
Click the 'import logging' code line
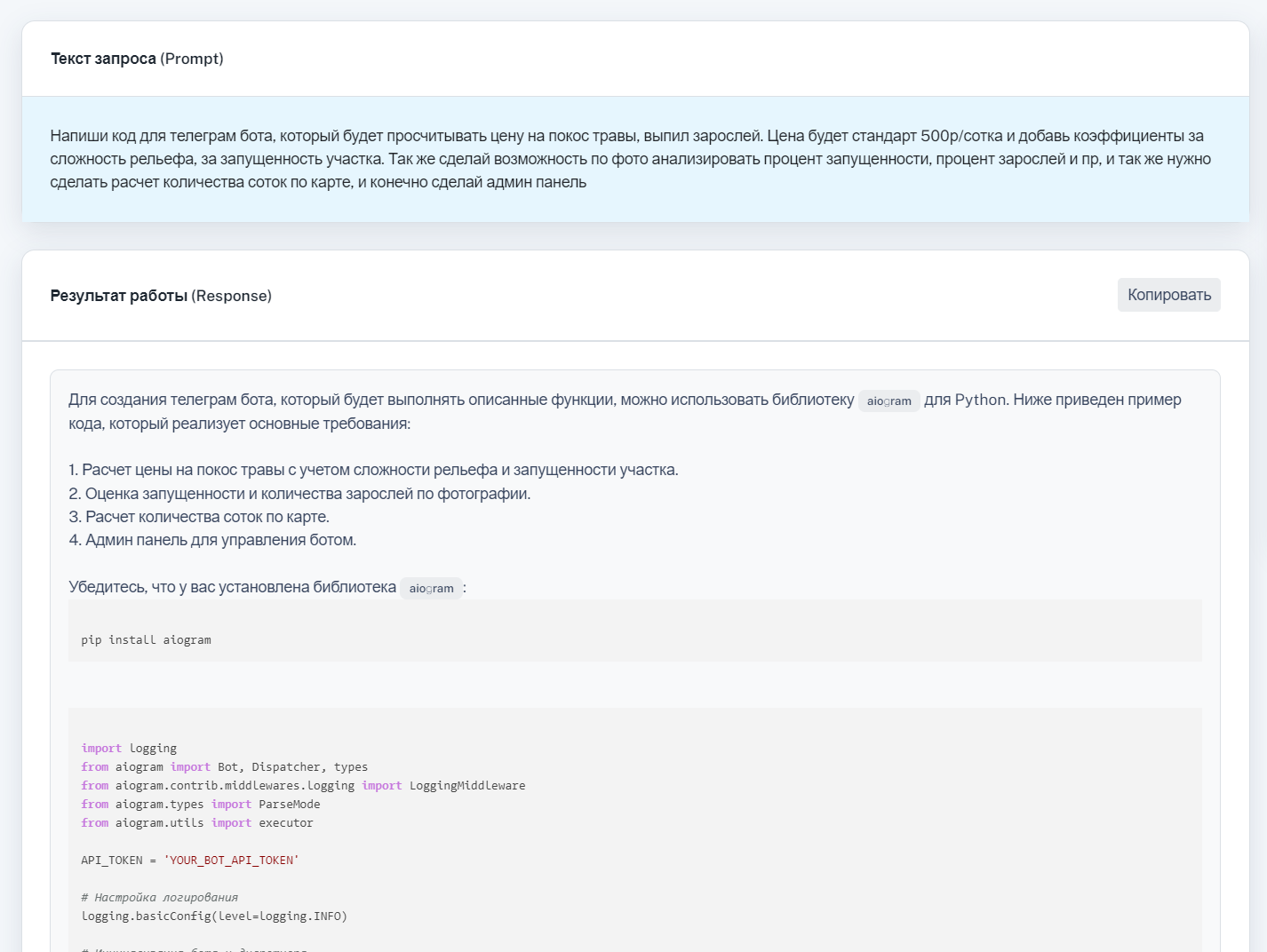(129, 748)
